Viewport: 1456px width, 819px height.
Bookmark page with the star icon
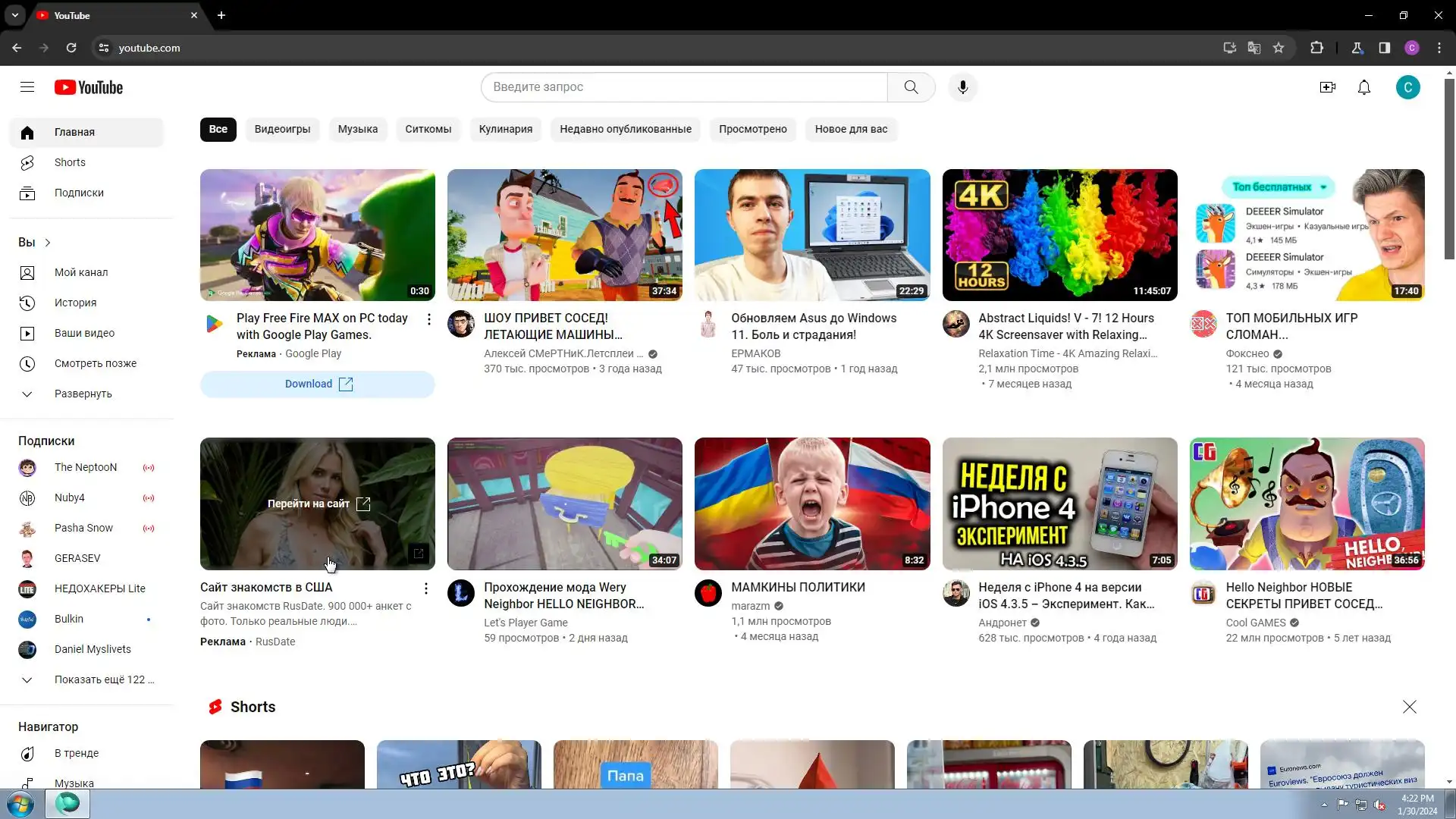coord(1279,48)
